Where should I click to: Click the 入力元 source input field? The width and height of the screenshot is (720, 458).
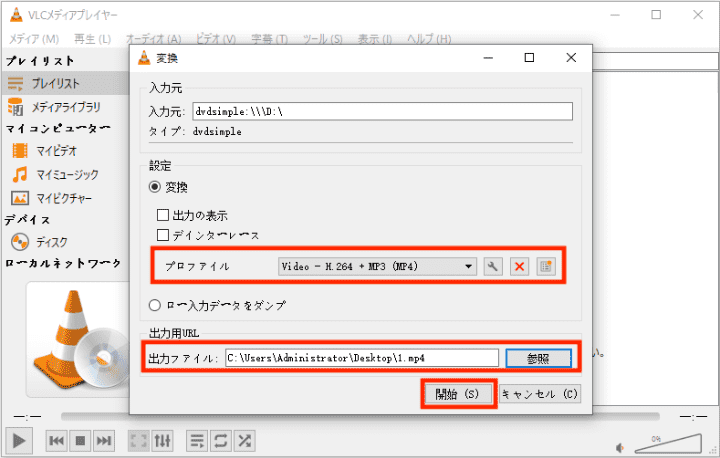(x=382, y=112)
